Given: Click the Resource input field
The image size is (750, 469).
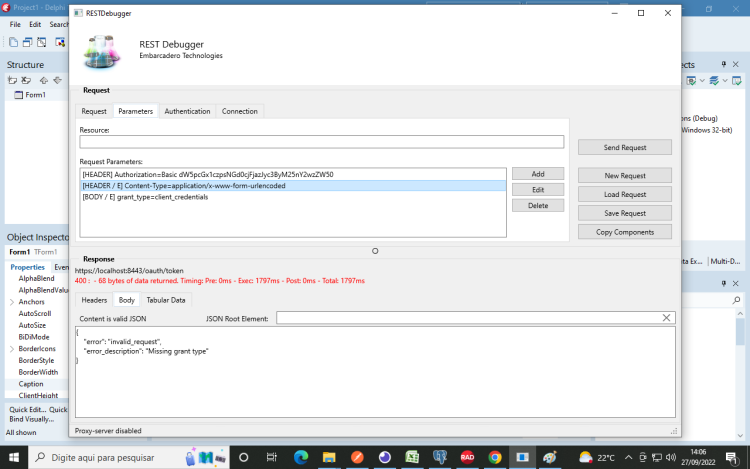Looking at the screenshot, I should [x=321, y=142].
